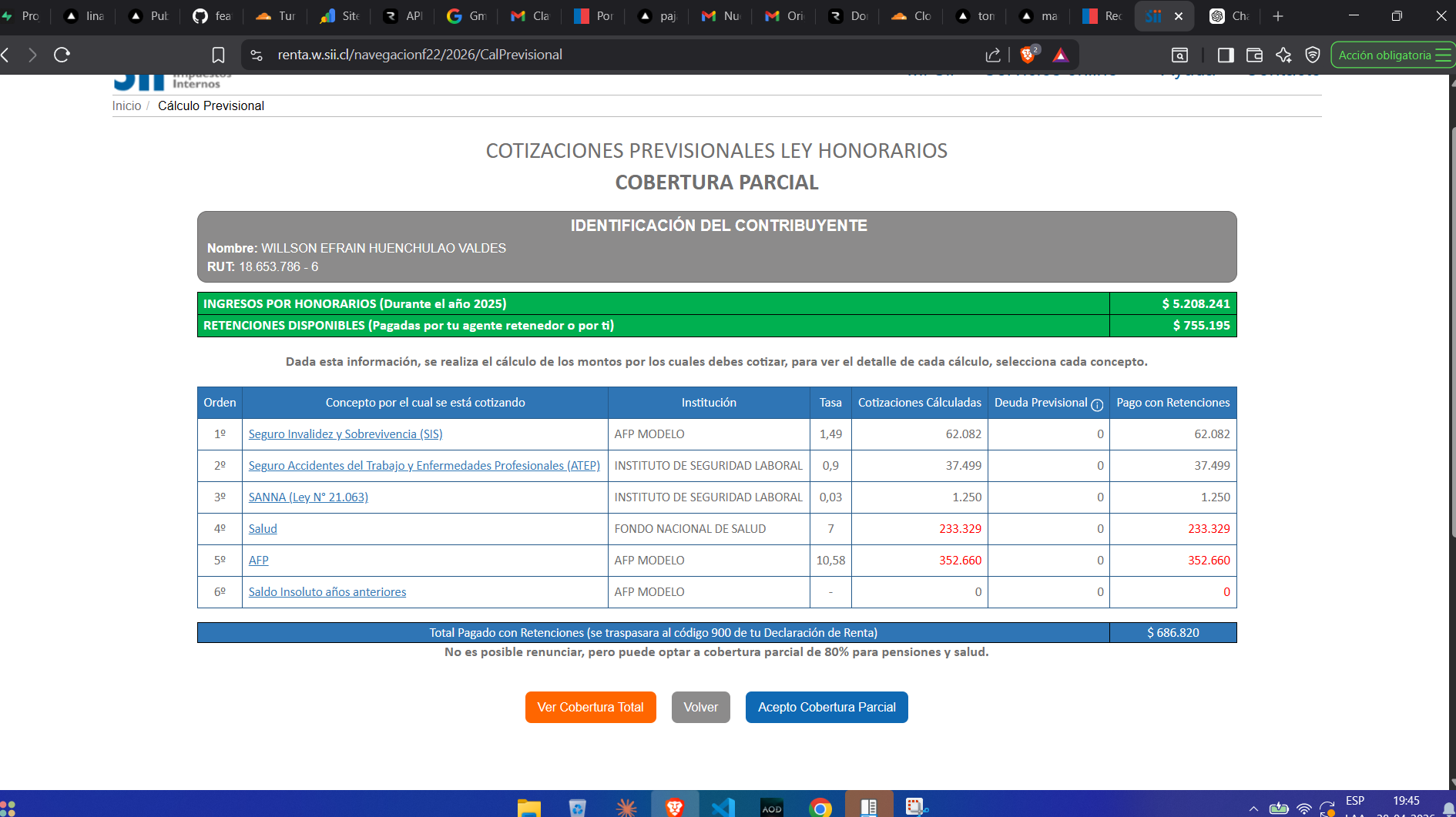Viewport: 1456px width, 817px height.
Task: Open Seguro Invalidez y Sobrevivencia (SIS) link
Action: pos(345,434)
